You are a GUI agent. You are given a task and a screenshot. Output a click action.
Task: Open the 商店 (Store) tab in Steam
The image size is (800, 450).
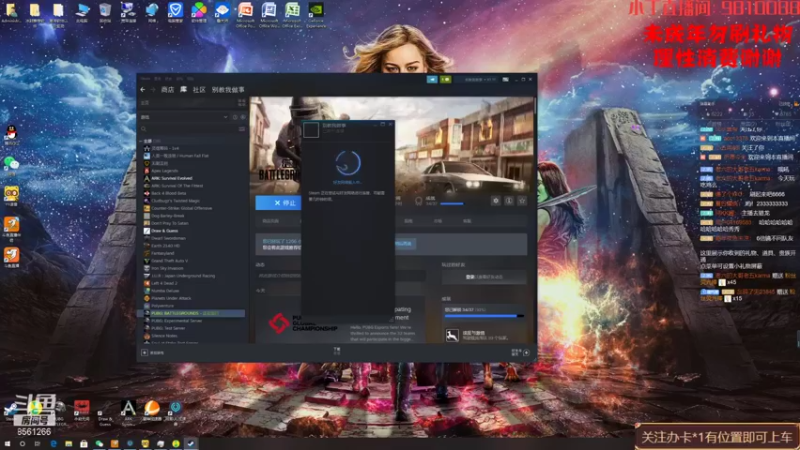click(167, 90)
